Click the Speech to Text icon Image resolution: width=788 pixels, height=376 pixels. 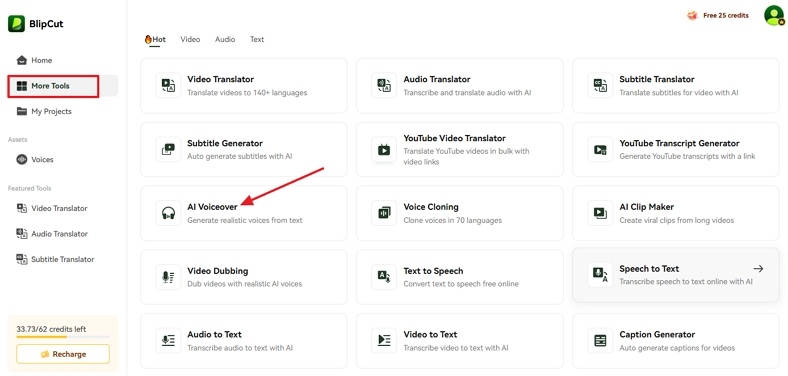600,275
